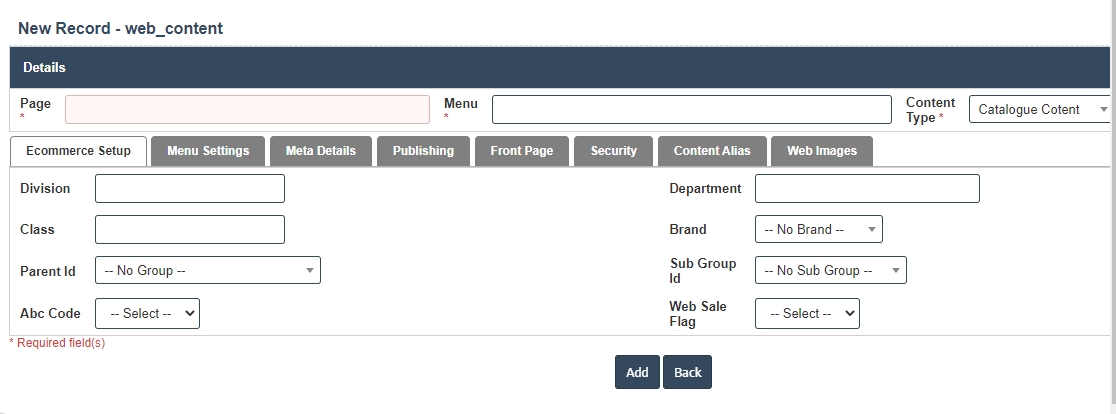Expand the Sub Group Id dropdown
The width and height of the screenshot is (1116, 414).
tap(830, 270)
